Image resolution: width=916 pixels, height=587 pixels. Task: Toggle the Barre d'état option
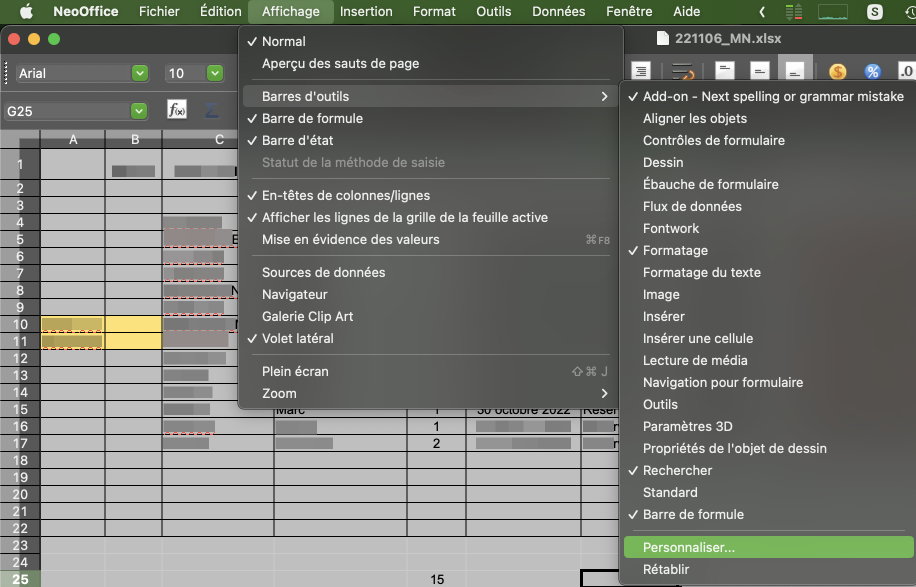pyautogui.click(x=298, y=140)
